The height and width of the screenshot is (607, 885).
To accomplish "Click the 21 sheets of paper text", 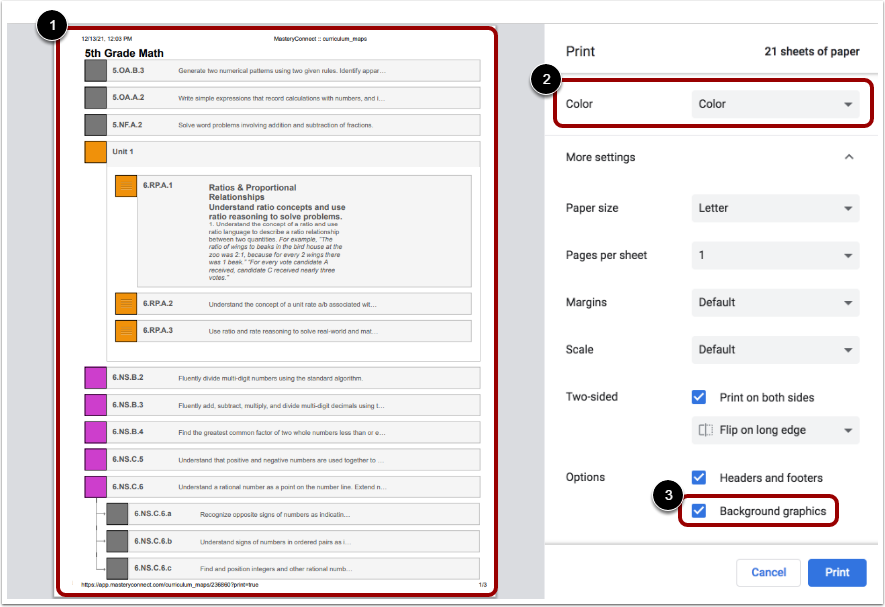I will pyautogui.click(x=812, y=51).
